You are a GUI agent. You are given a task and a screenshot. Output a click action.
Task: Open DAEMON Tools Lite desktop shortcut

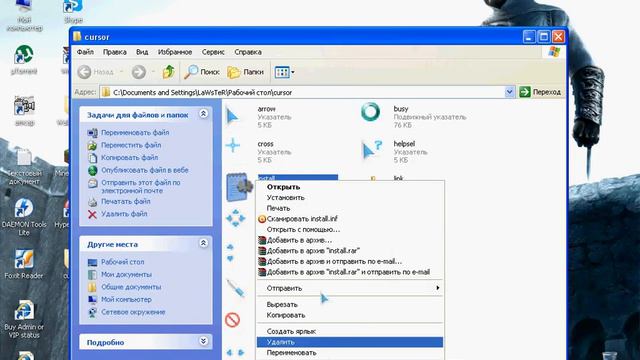pos(24,217)
